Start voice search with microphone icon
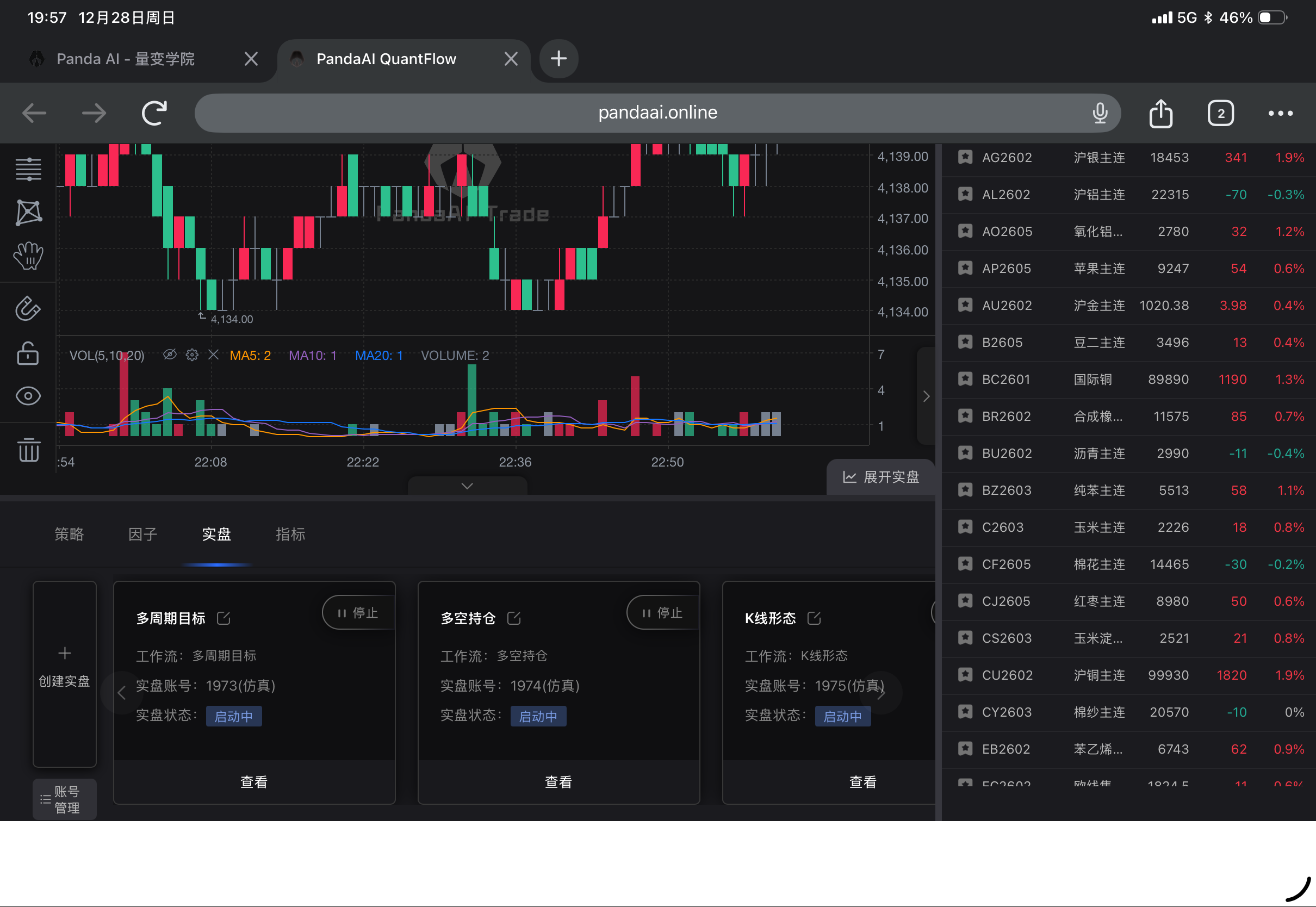Viewport: 1316px width, 907px height. click(1100, 113)
